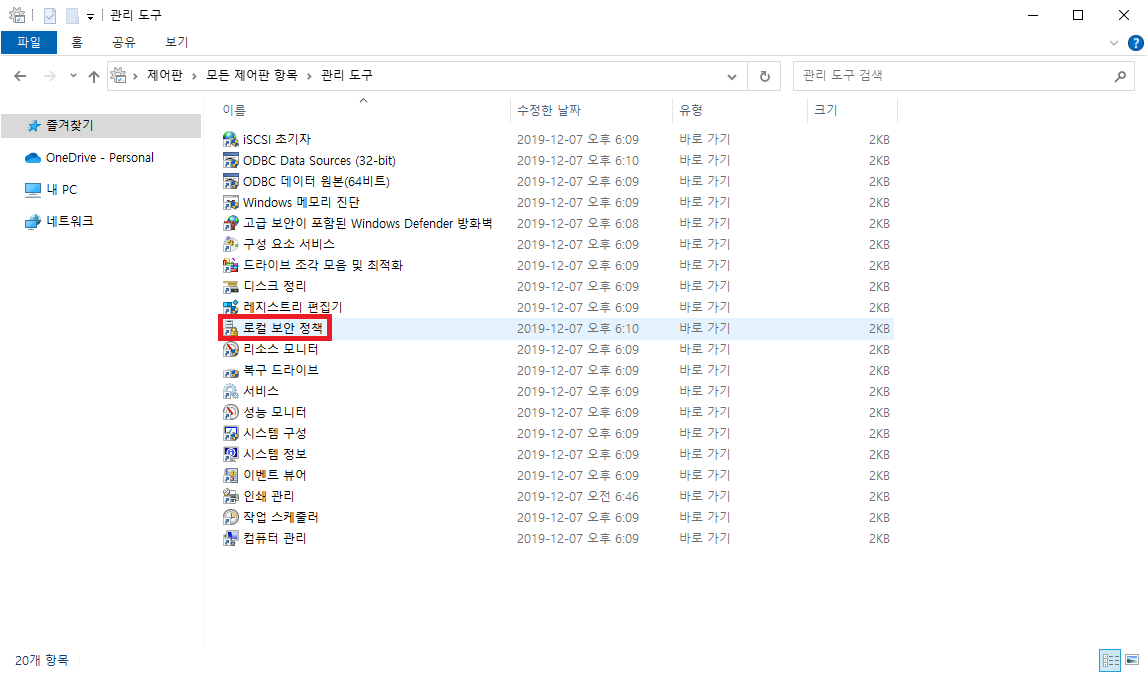Expand the root breadcrumb chevron after icon
This screenshot has height=673, width=1148.
pyautogui.click(x=135, y=75)
